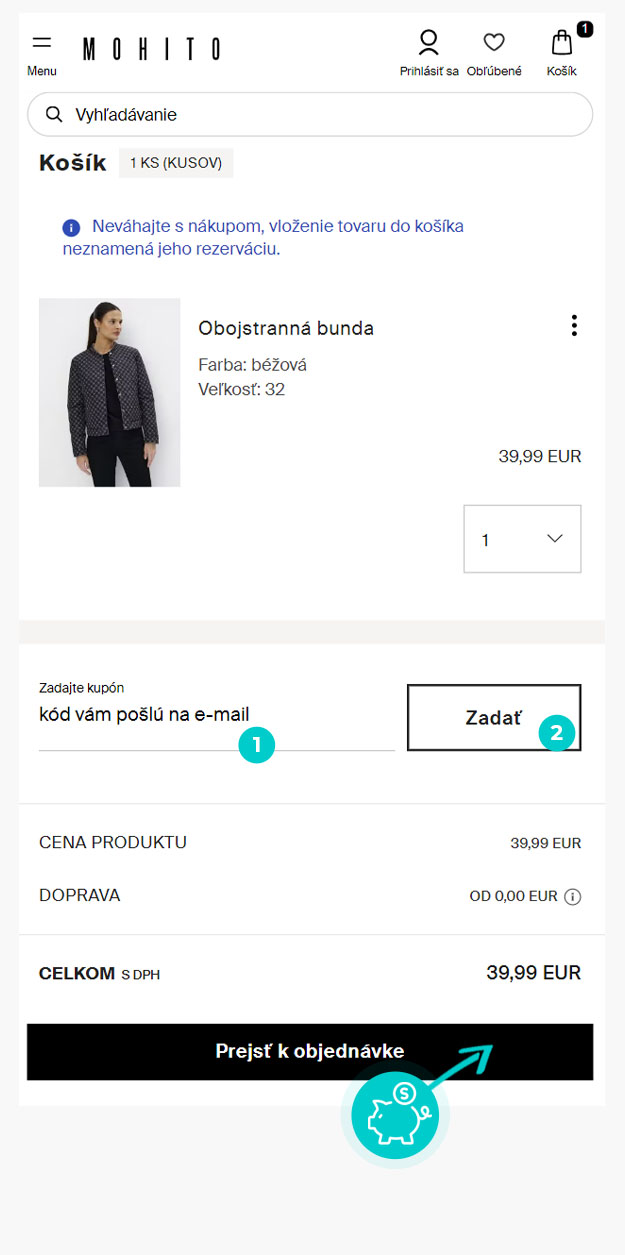Open the Obojstranná bunda product title

[286, 329]
